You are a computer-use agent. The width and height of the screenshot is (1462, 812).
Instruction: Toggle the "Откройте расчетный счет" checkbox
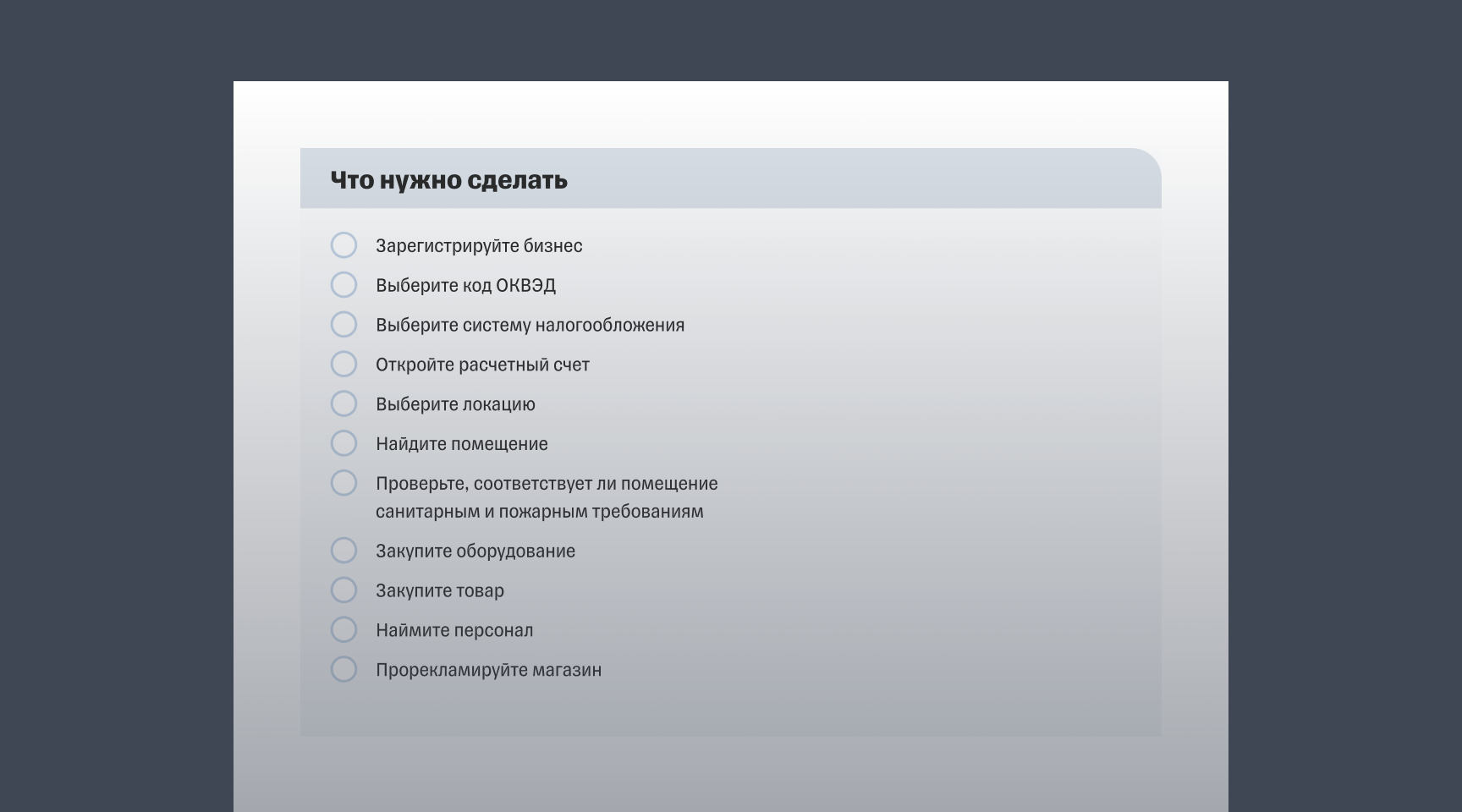click(x=344, y=365)
